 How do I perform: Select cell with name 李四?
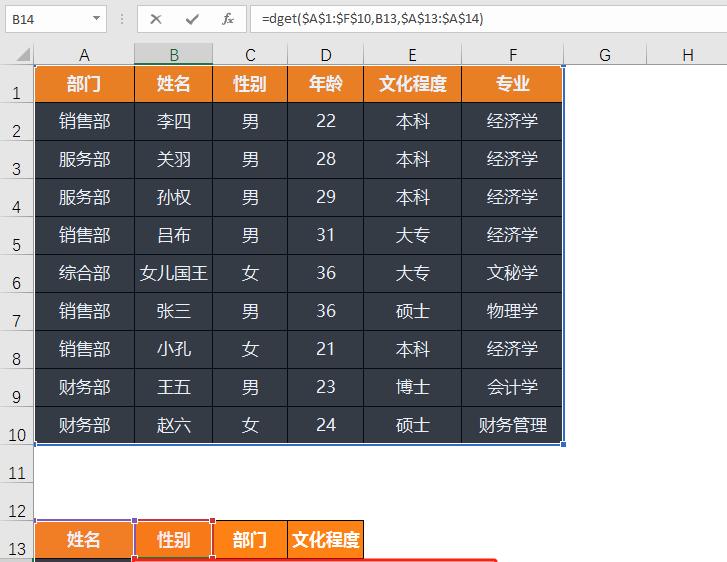pyautogui.click(x=173, y=121)
